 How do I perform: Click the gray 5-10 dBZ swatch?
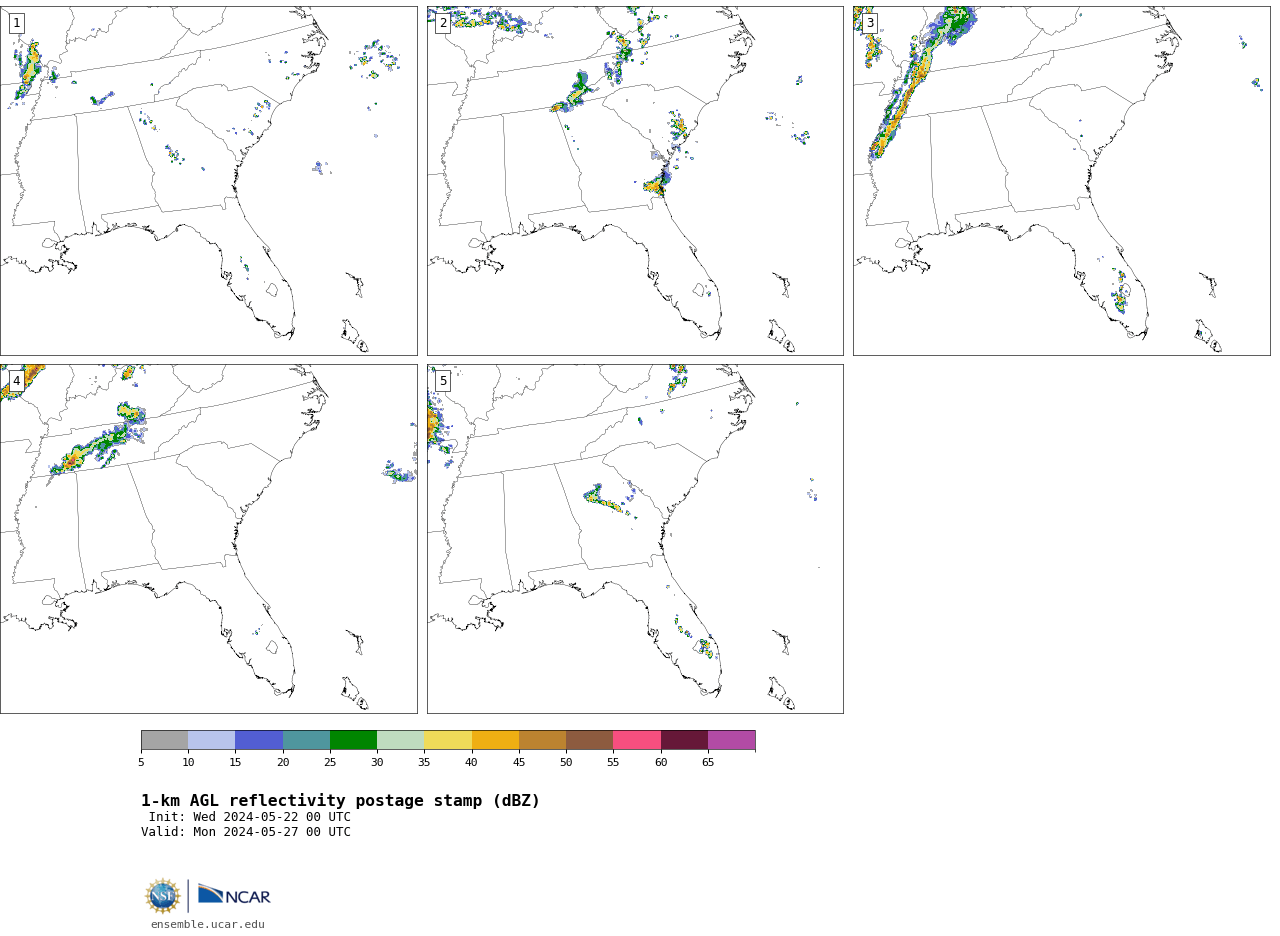[165, 740]
